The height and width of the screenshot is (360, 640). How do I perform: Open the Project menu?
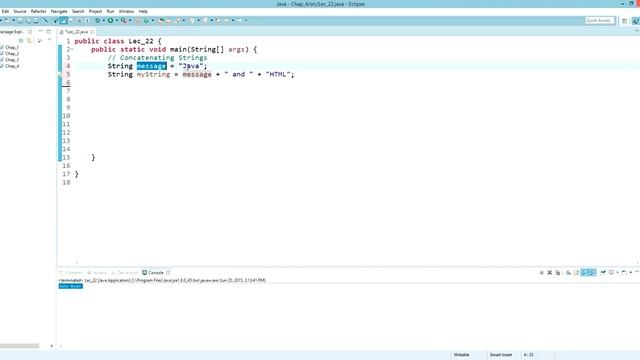[x=95, y=11]
